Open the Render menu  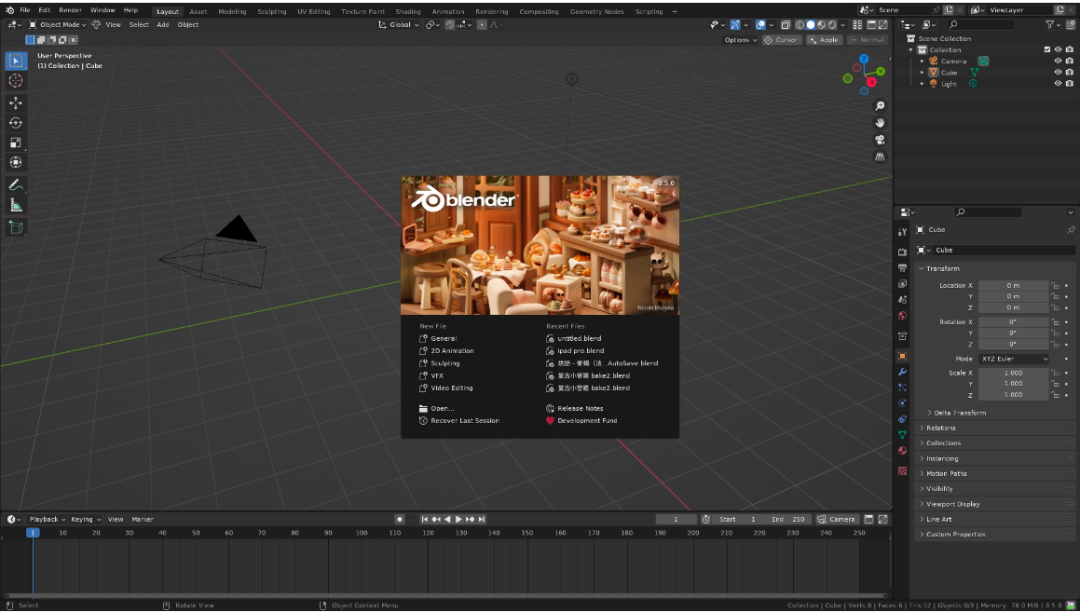pos(70,10)
